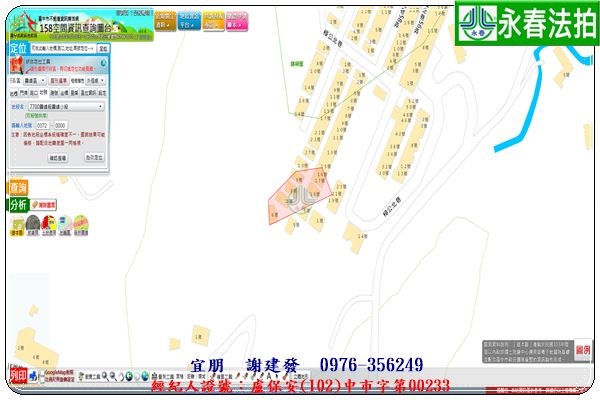Switch to the 路口 tab
Screen dimensions: 600x400
pyautogui.click(x=34, y=93)
